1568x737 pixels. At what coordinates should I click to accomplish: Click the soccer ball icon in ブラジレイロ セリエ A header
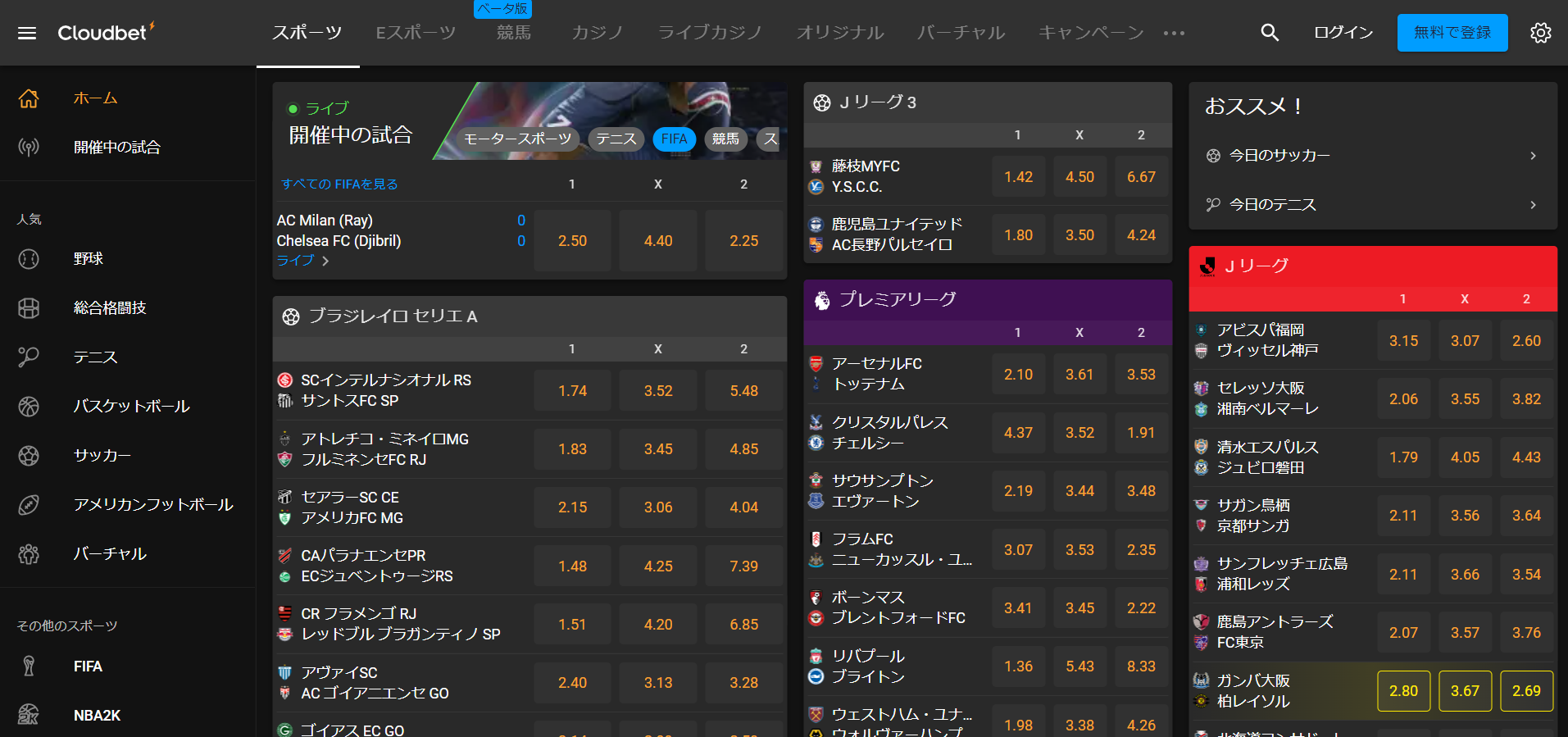pos(291,316)
